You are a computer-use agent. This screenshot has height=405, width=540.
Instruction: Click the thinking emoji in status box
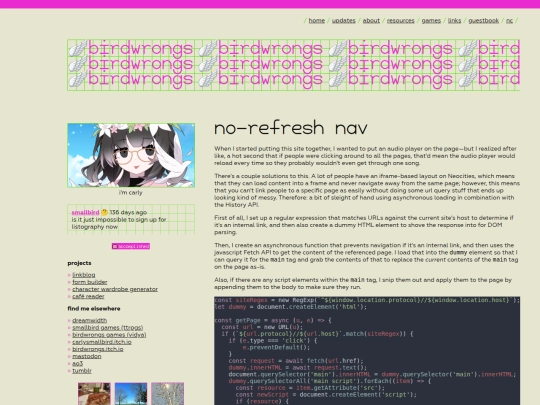click(105, 212)
